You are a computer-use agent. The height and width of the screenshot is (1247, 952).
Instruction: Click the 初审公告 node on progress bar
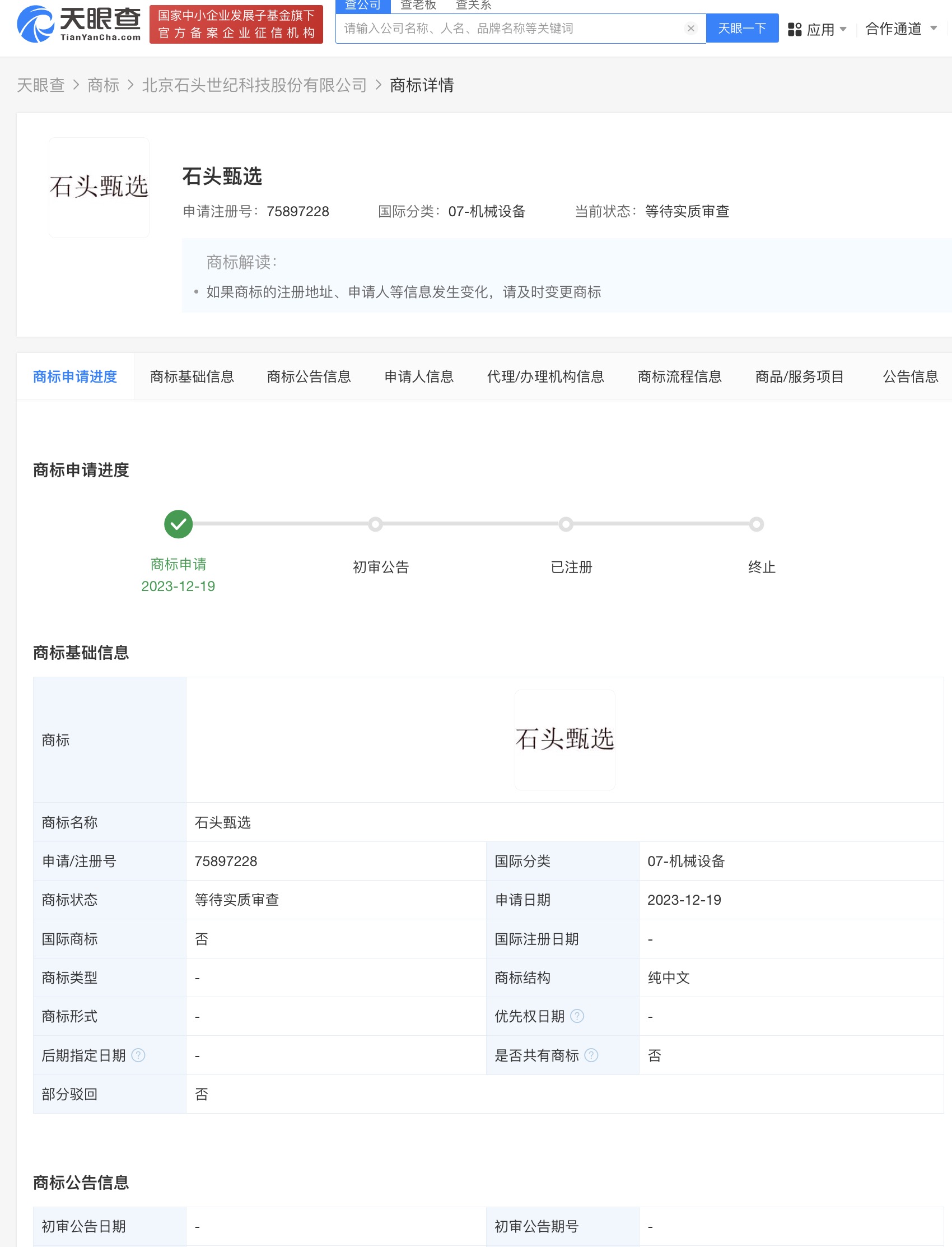click(x=376, y=524)
